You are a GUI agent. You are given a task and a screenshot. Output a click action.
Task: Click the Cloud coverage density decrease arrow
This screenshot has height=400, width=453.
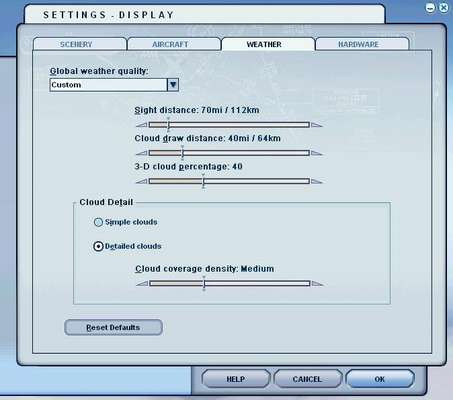point(142,284)
